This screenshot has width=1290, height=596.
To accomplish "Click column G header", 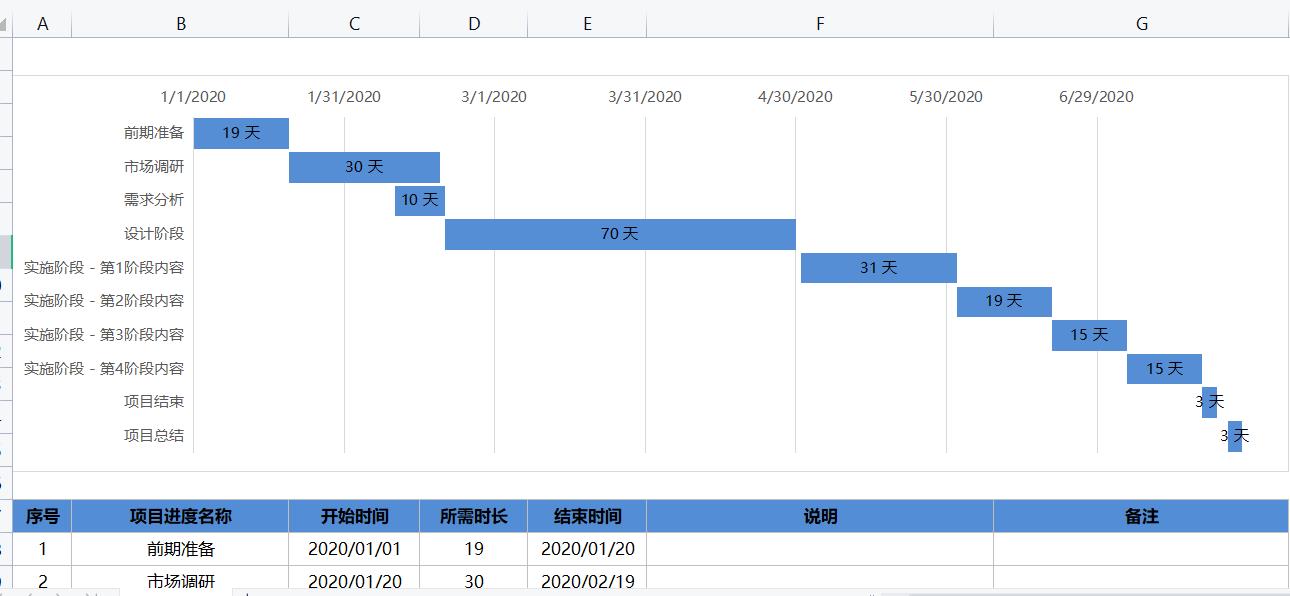I will tap(1141, 24).
